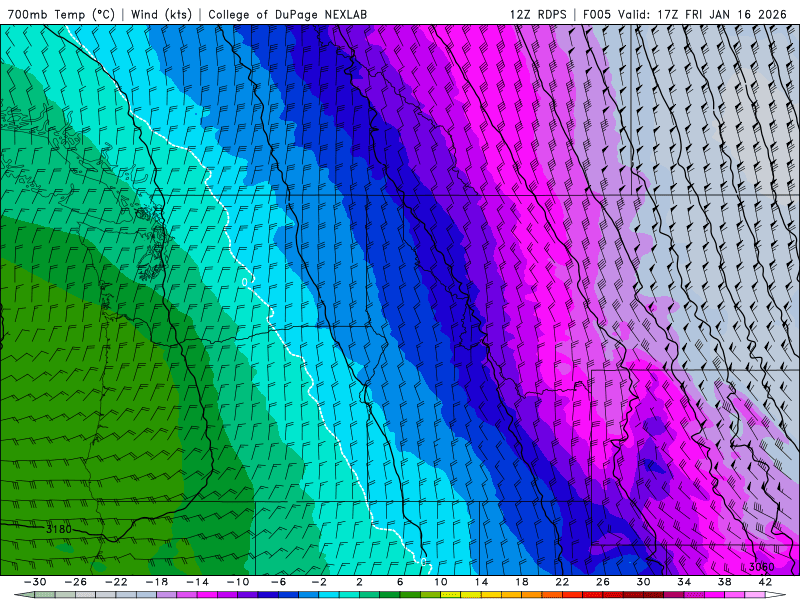Click the −30 label on the color scale
Viewport: 800px width, 600px height.
point(35,582)
